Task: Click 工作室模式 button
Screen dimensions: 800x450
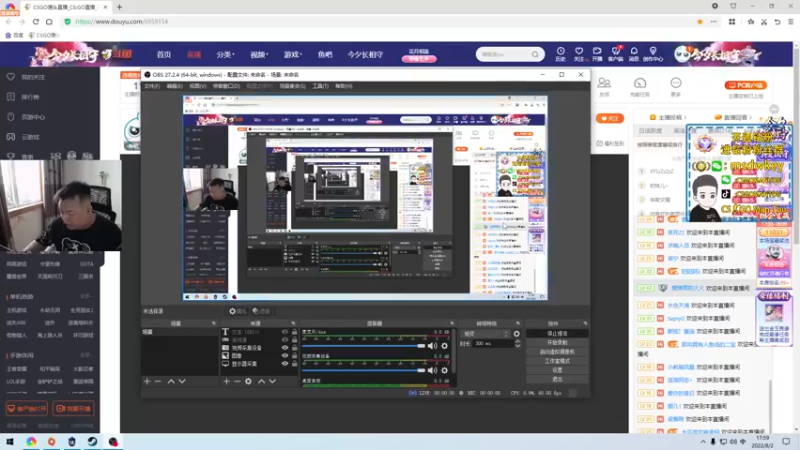Action: pyautogui.click(x=557, y=361)
